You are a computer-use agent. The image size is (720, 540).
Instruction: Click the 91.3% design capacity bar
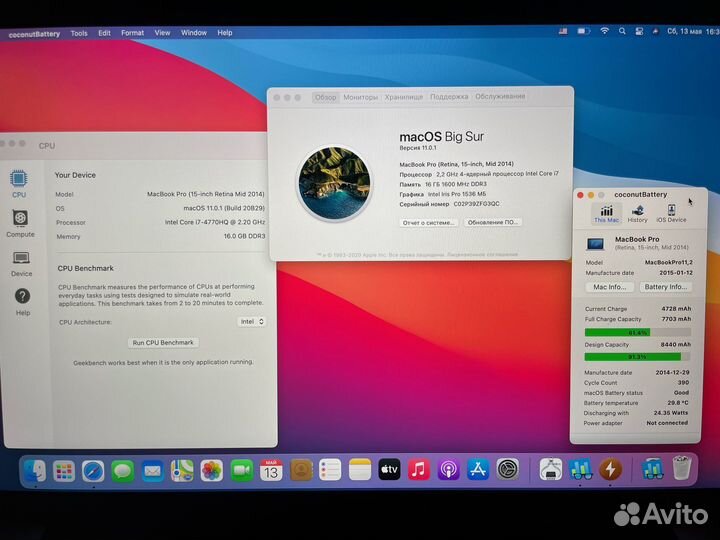pos(637,357)
